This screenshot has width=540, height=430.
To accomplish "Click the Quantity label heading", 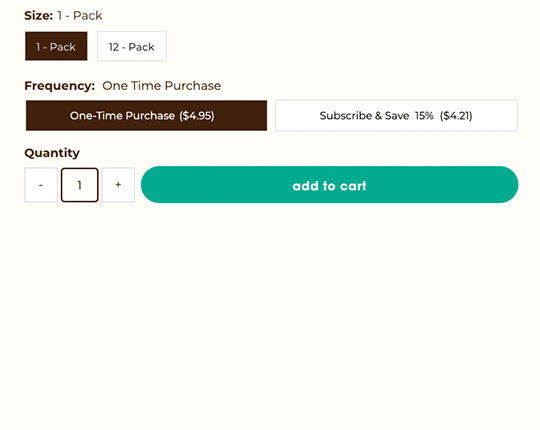I will click(52, 153).
